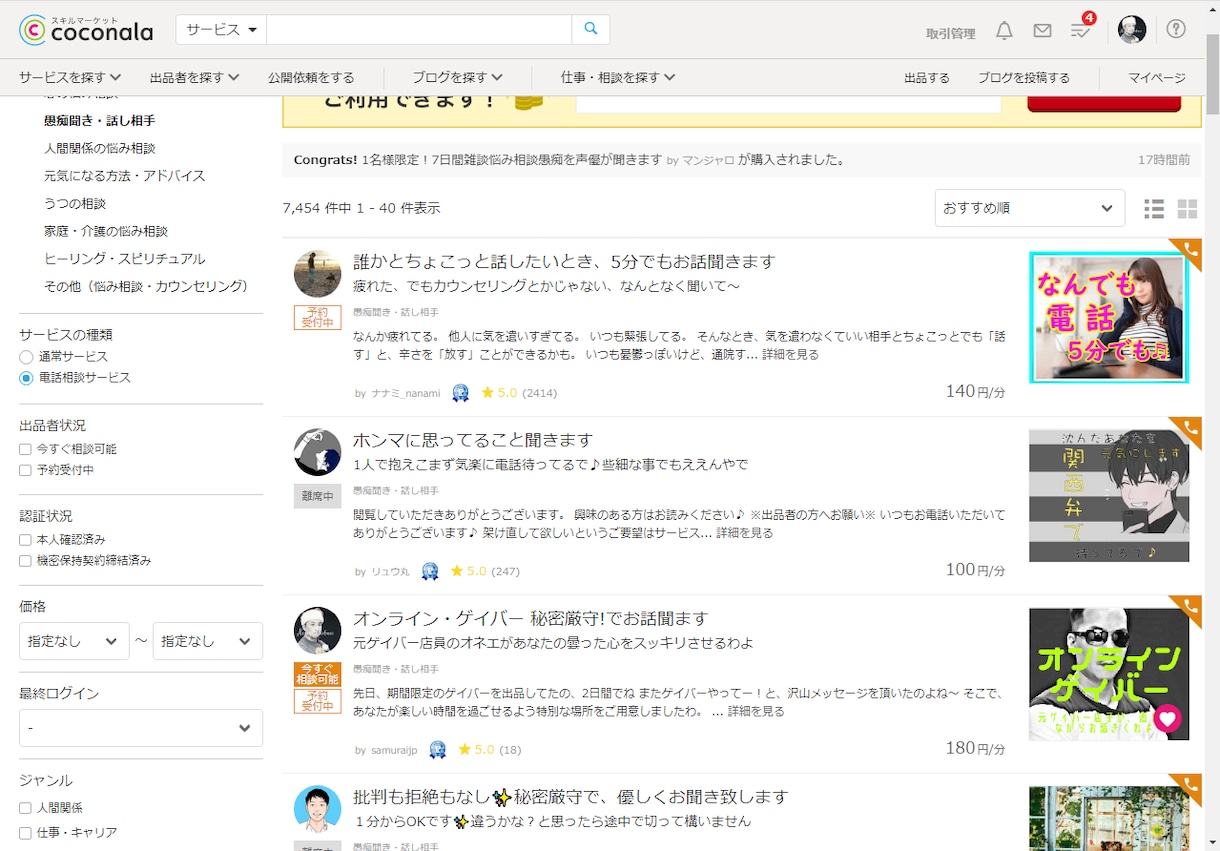Expand 仕事・相談を探す menu
1220x851 pixels.
tap(618, 77)
